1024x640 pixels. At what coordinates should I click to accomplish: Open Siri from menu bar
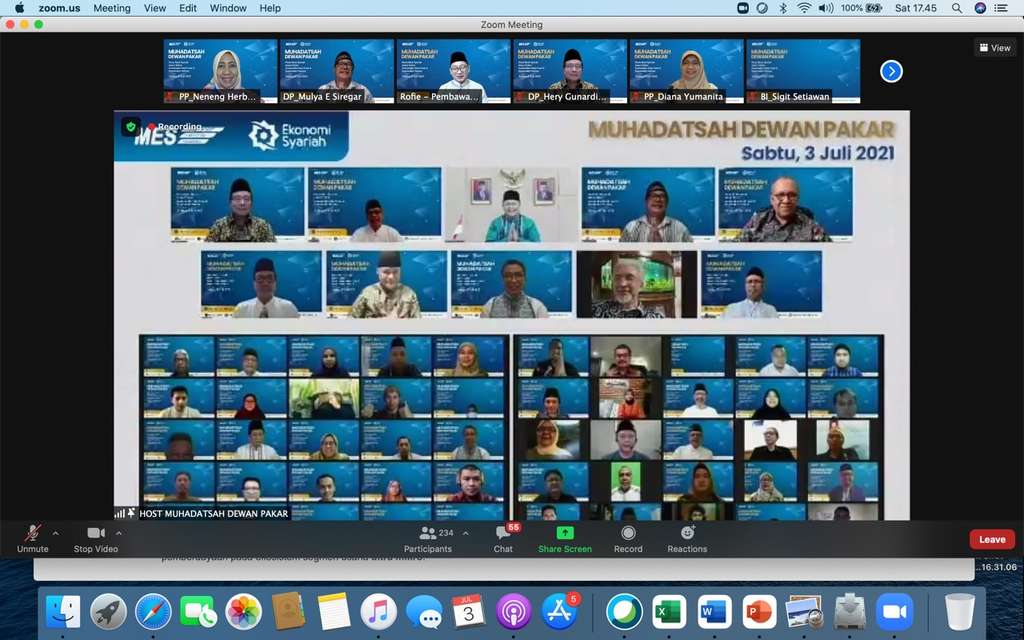click(x=980, y=8)
